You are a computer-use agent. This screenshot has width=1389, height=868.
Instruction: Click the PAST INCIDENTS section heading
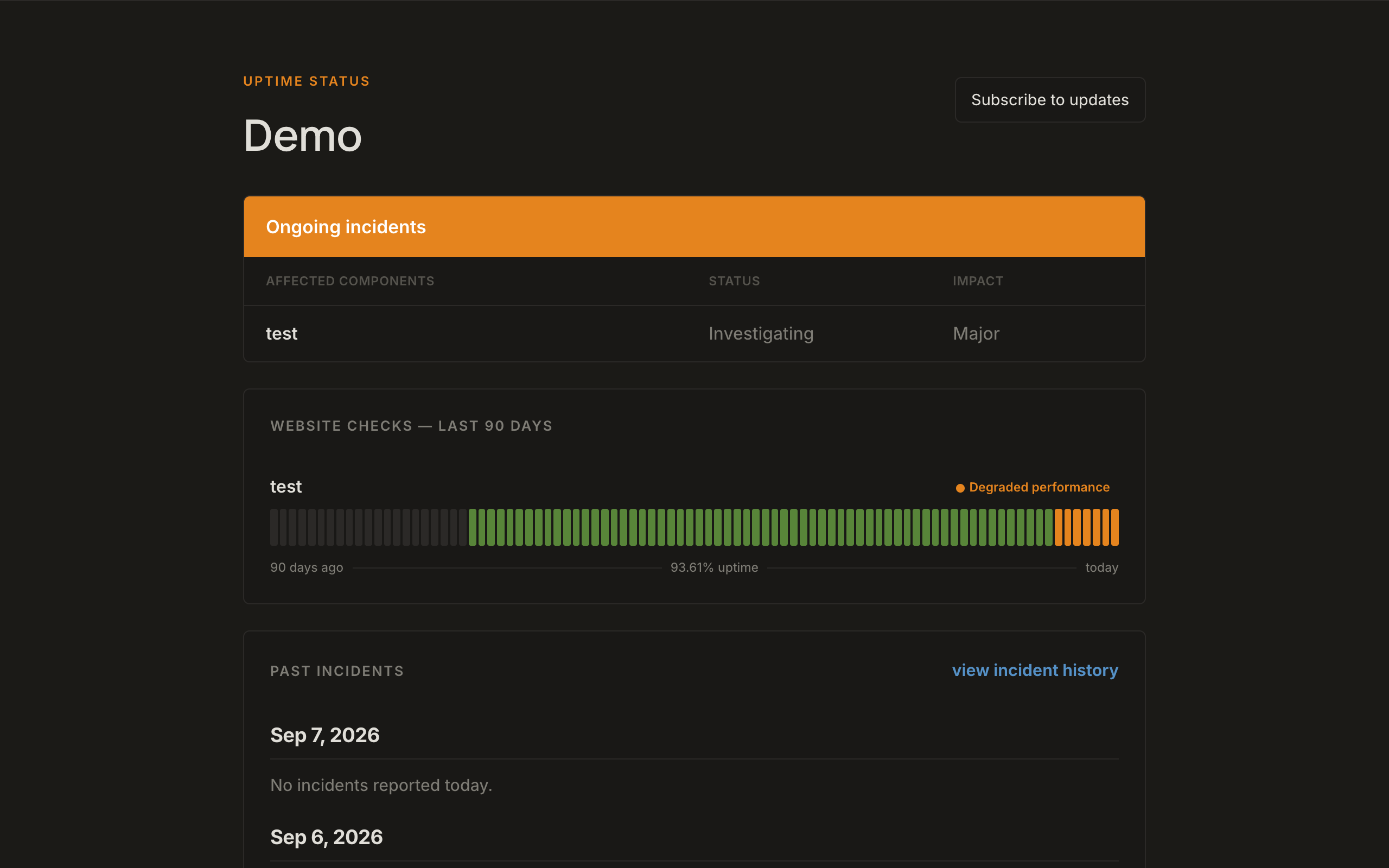[337, 671]
